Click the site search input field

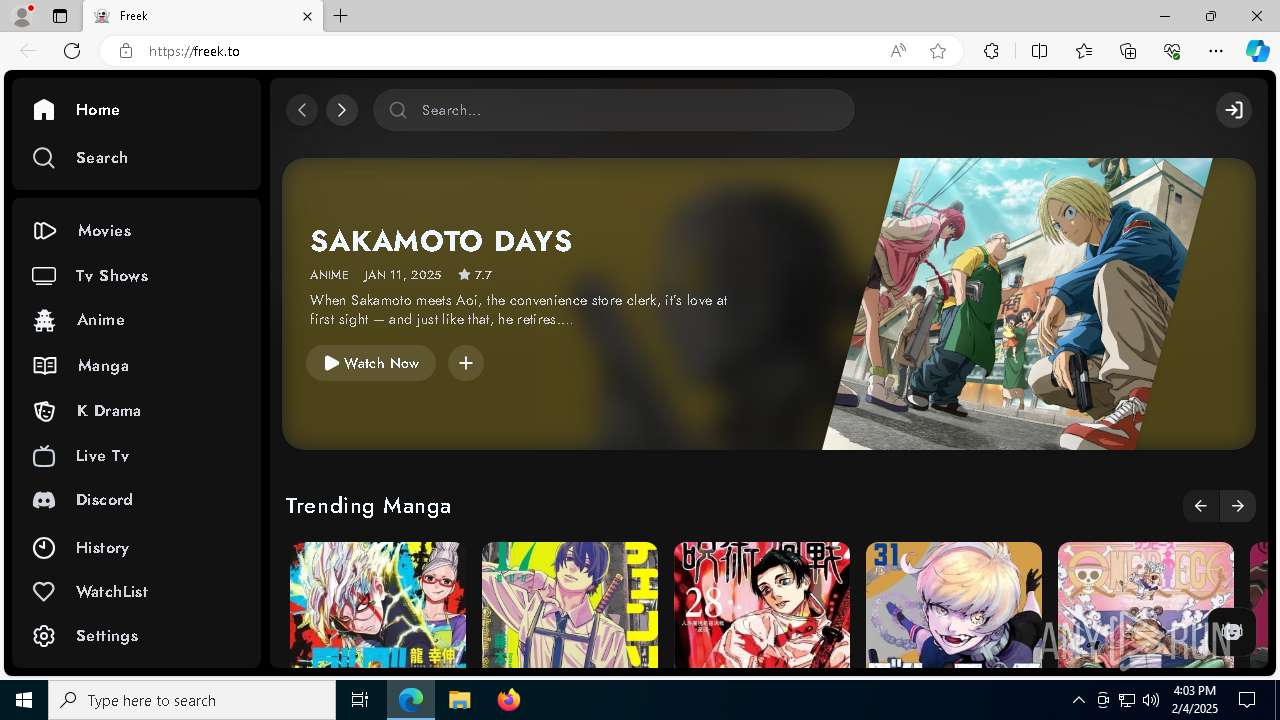coord(614,110)
